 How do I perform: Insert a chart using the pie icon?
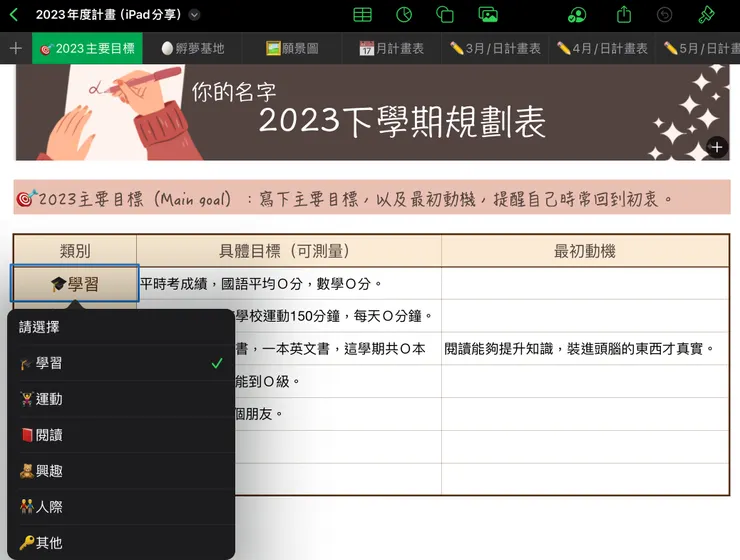click(x=404, y=15)
